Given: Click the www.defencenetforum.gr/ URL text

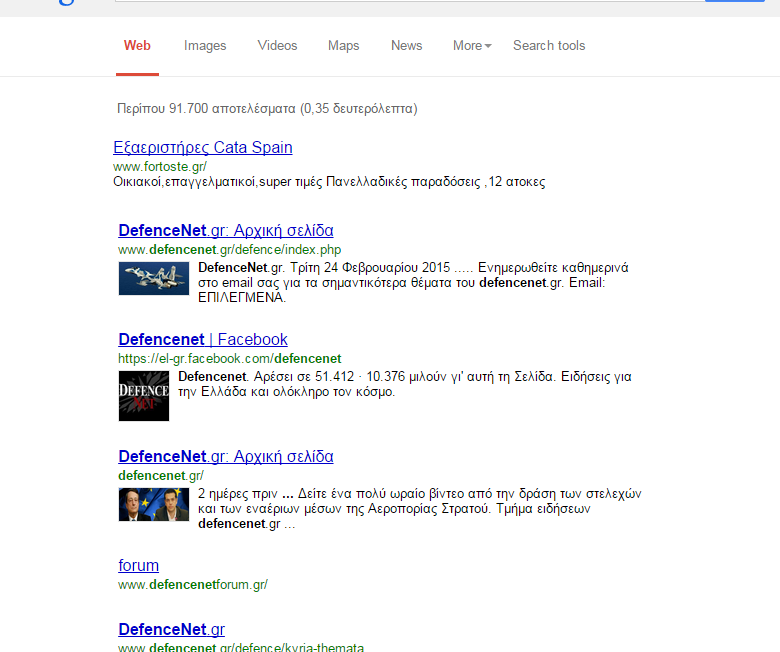Looking at the screenshot, I should point(193,585).
